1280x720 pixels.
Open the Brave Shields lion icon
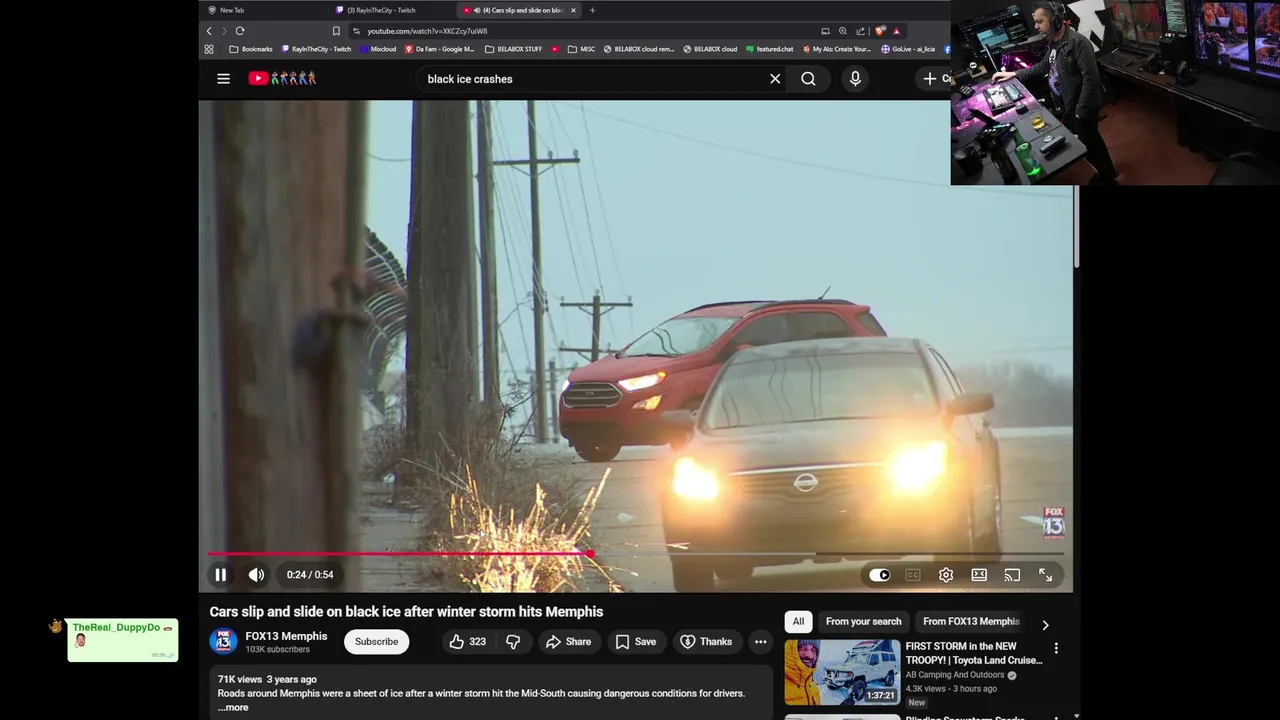point(881,31)
